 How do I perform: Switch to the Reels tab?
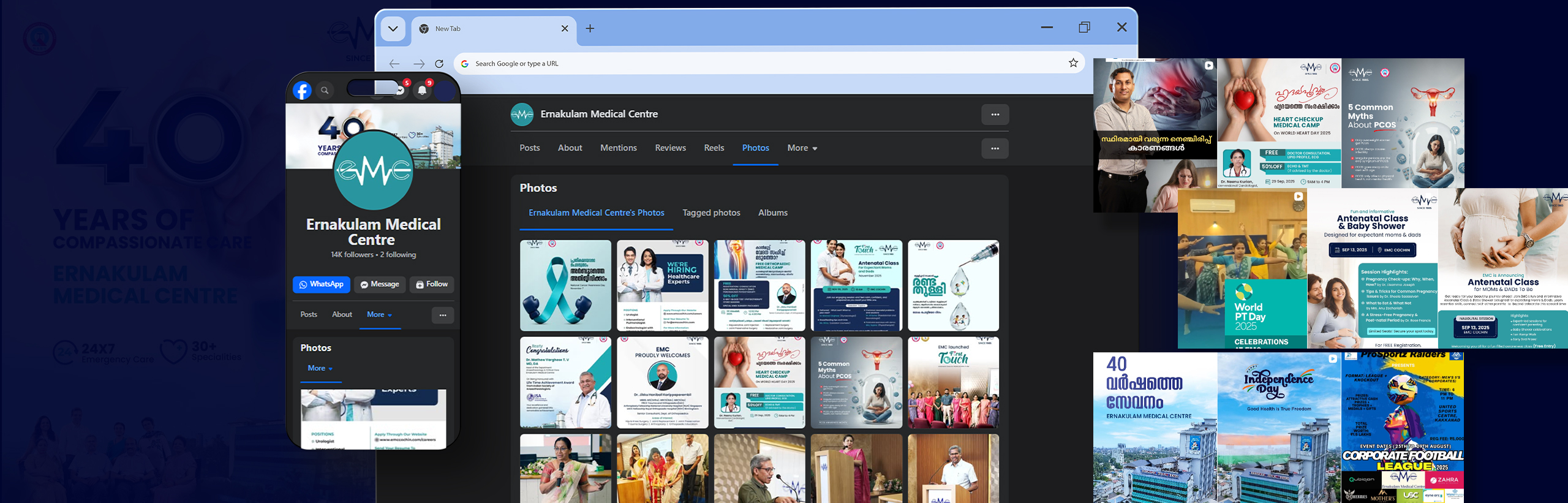click(x=714, y=148)
